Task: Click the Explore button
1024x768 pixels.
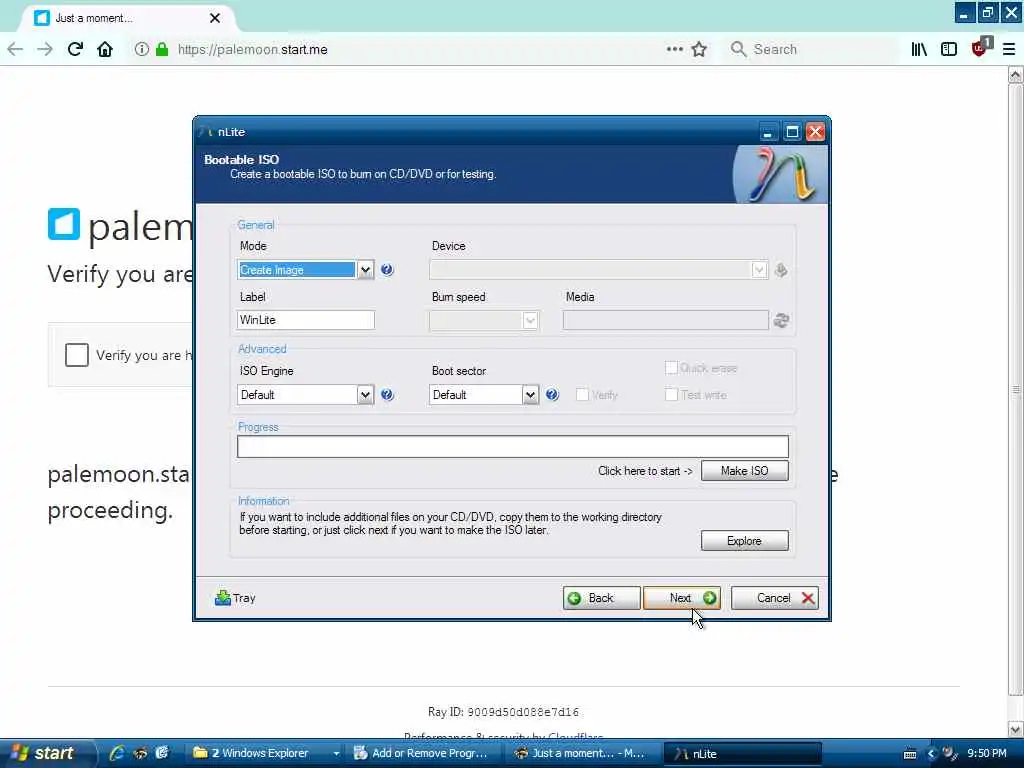Action: coord(744,541)
